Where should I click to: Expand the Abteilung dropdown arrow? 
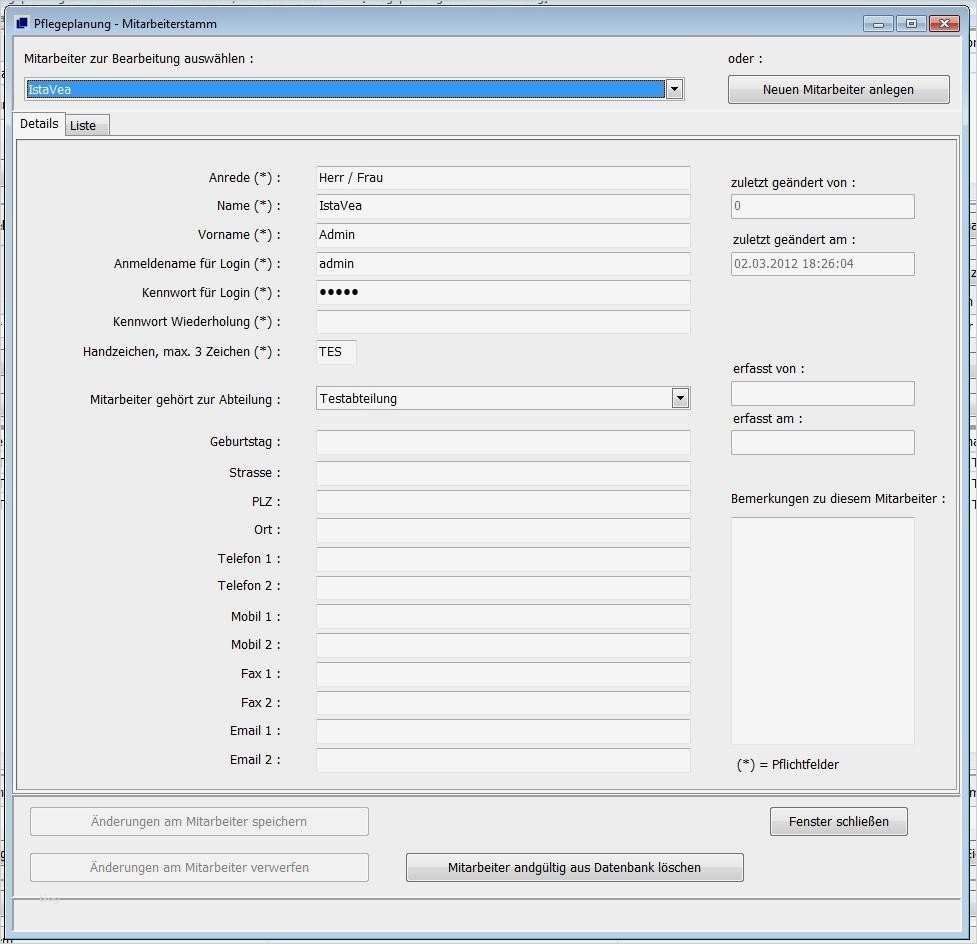[680, 398]
